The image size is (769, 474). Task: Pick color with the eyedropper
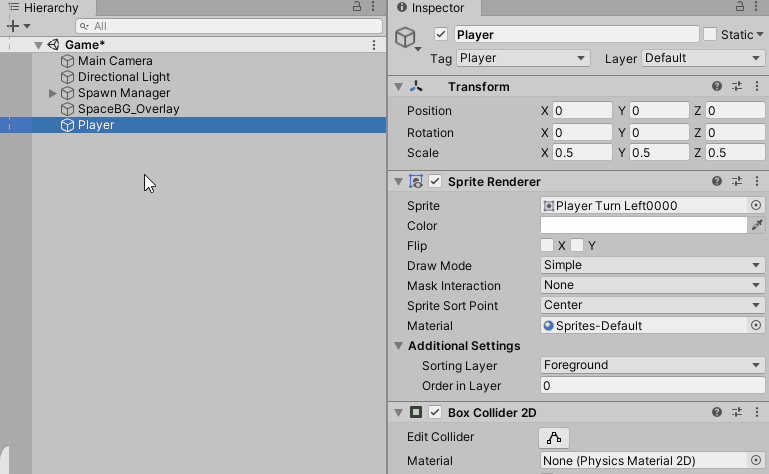pyautogui.click(x=757, y=225)
